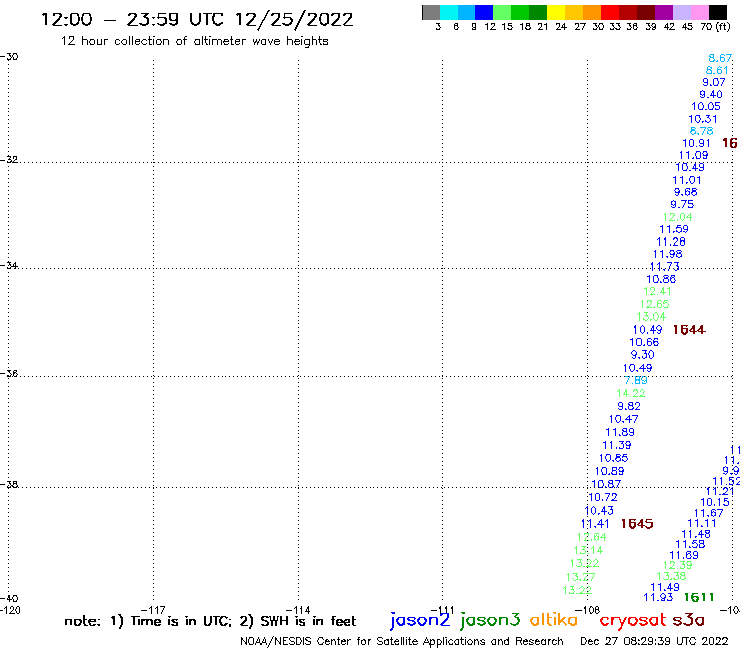Click the wave height value 10.15
This screenshot has width=740, height=650.
[x=715, y=503]
